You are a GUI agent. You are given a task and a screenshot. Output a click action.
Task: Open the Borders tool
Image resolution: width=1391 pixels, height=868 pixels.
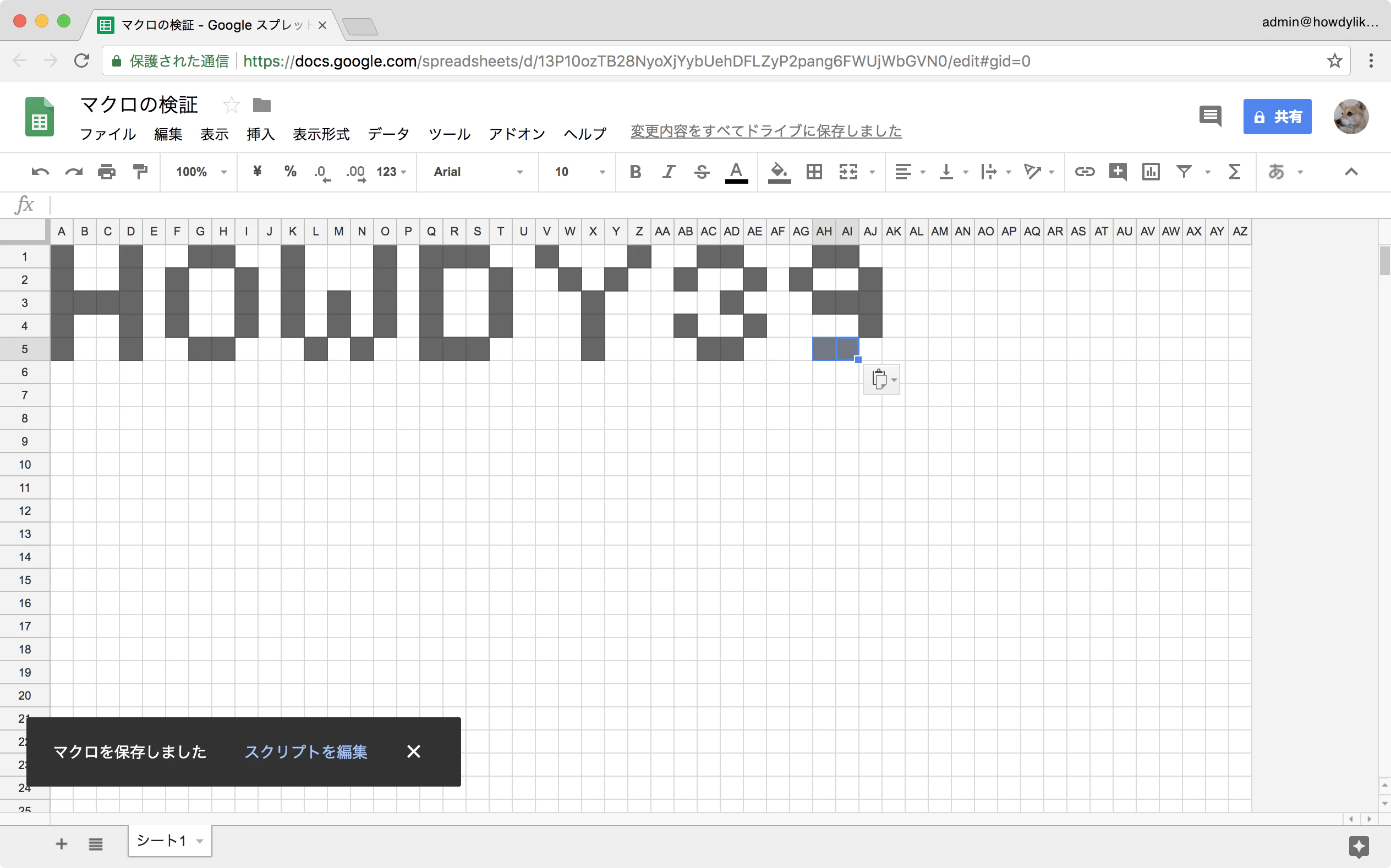(814, 172)
